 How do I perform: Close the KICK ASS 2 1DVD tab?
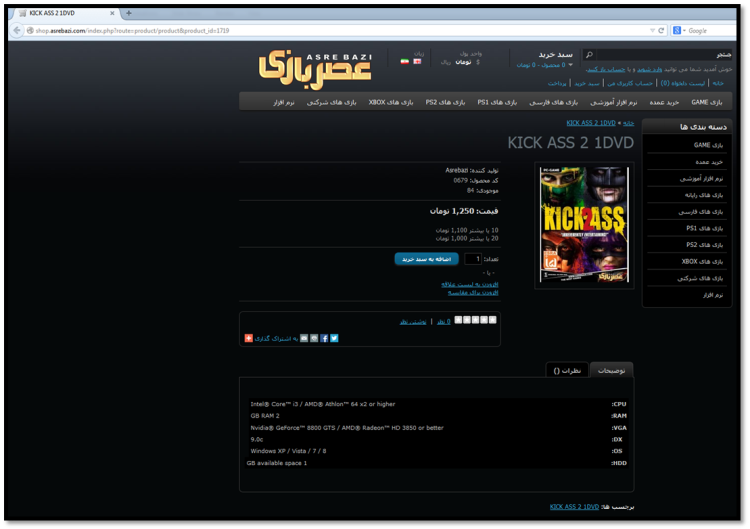112,13
